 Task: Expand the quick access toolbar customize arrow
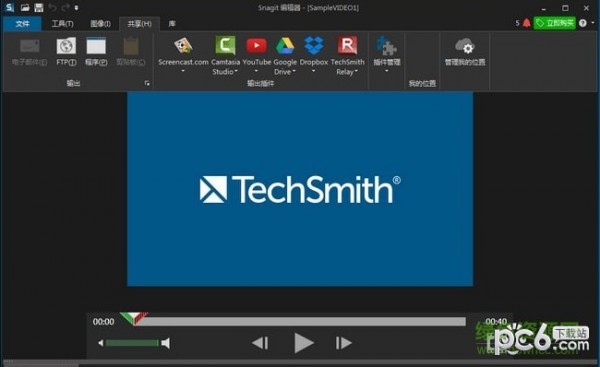tap(77, 8)
